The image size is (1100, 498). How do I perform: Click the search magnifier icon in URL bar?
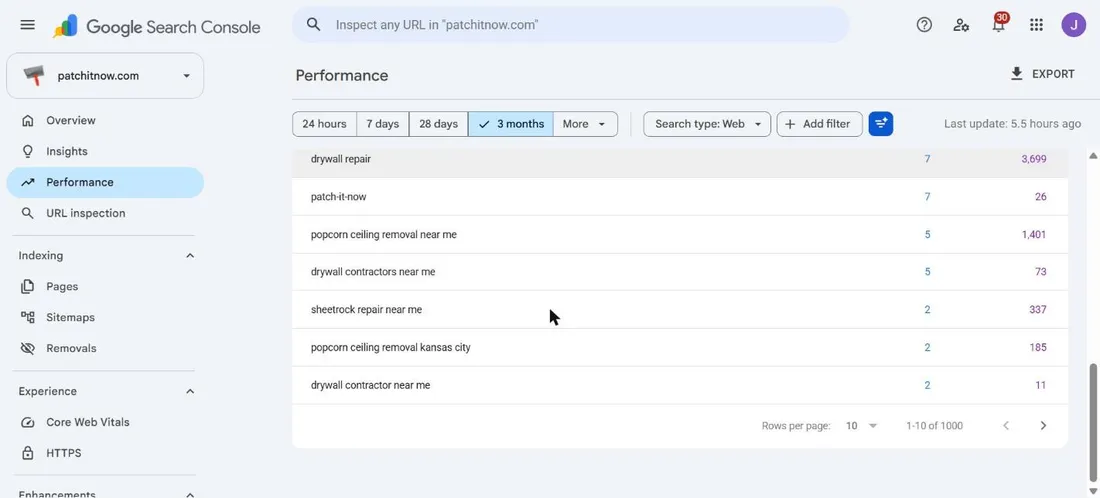(314, 25)
